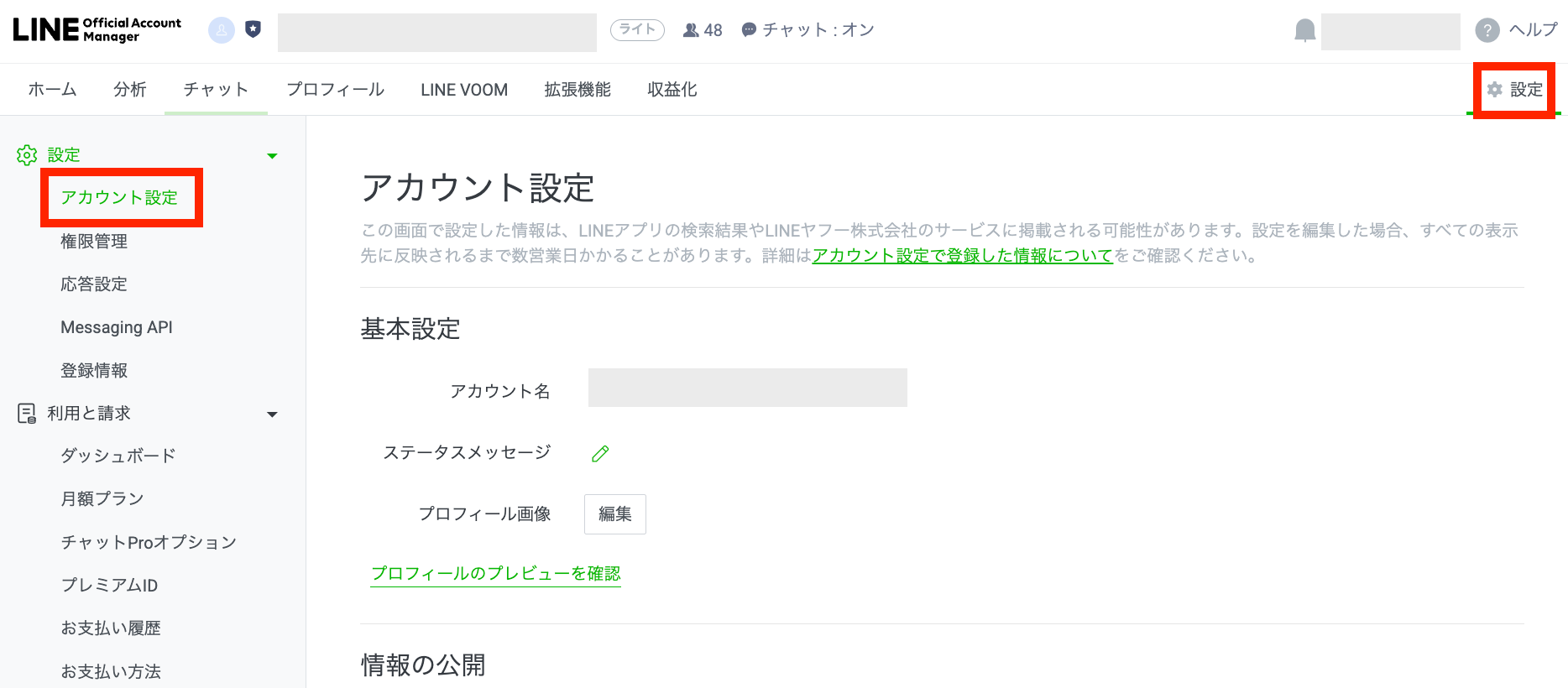Open the チャット tab

tap(216, 90)
